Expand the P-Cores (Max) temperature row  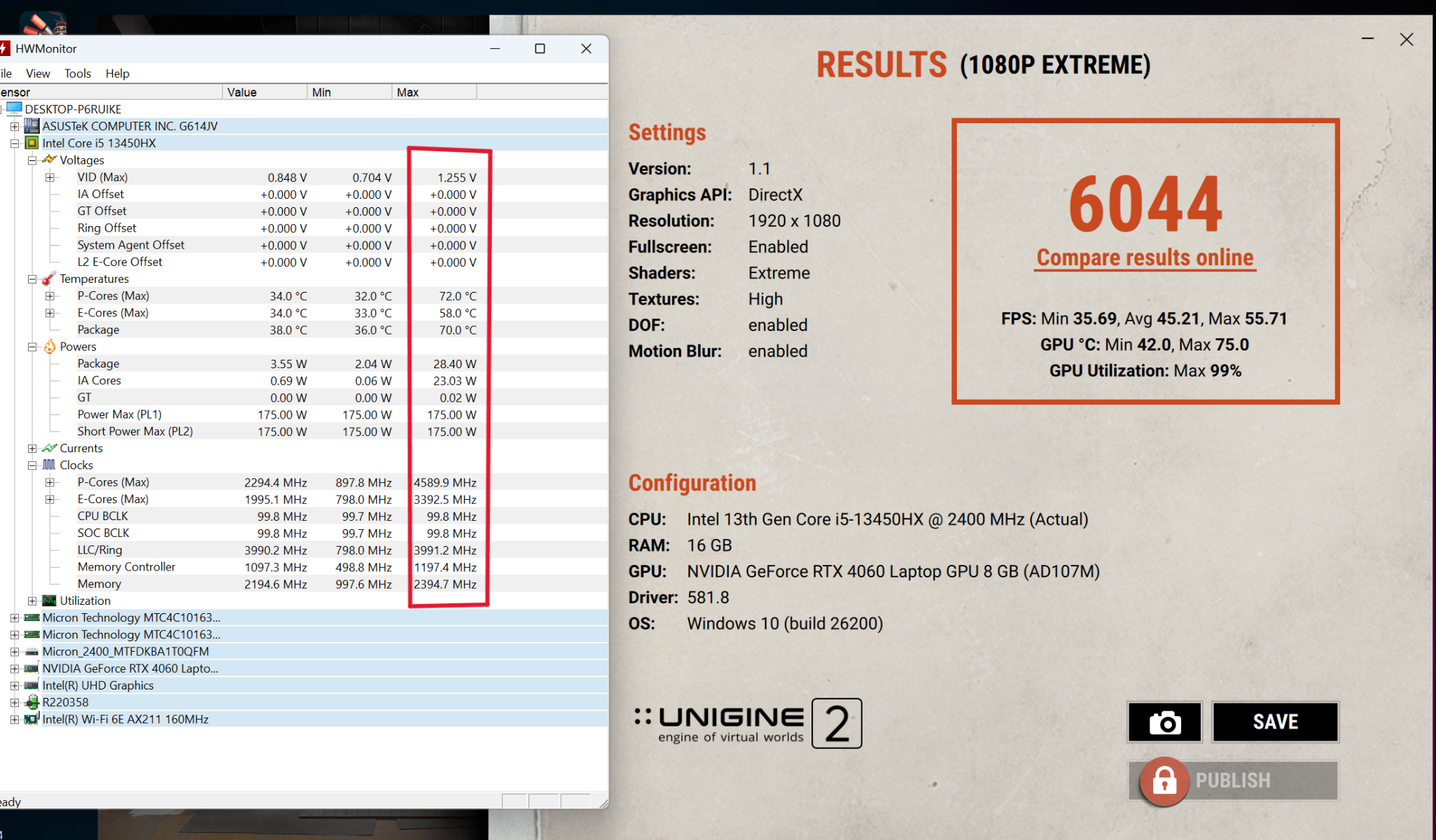point(50,296)
